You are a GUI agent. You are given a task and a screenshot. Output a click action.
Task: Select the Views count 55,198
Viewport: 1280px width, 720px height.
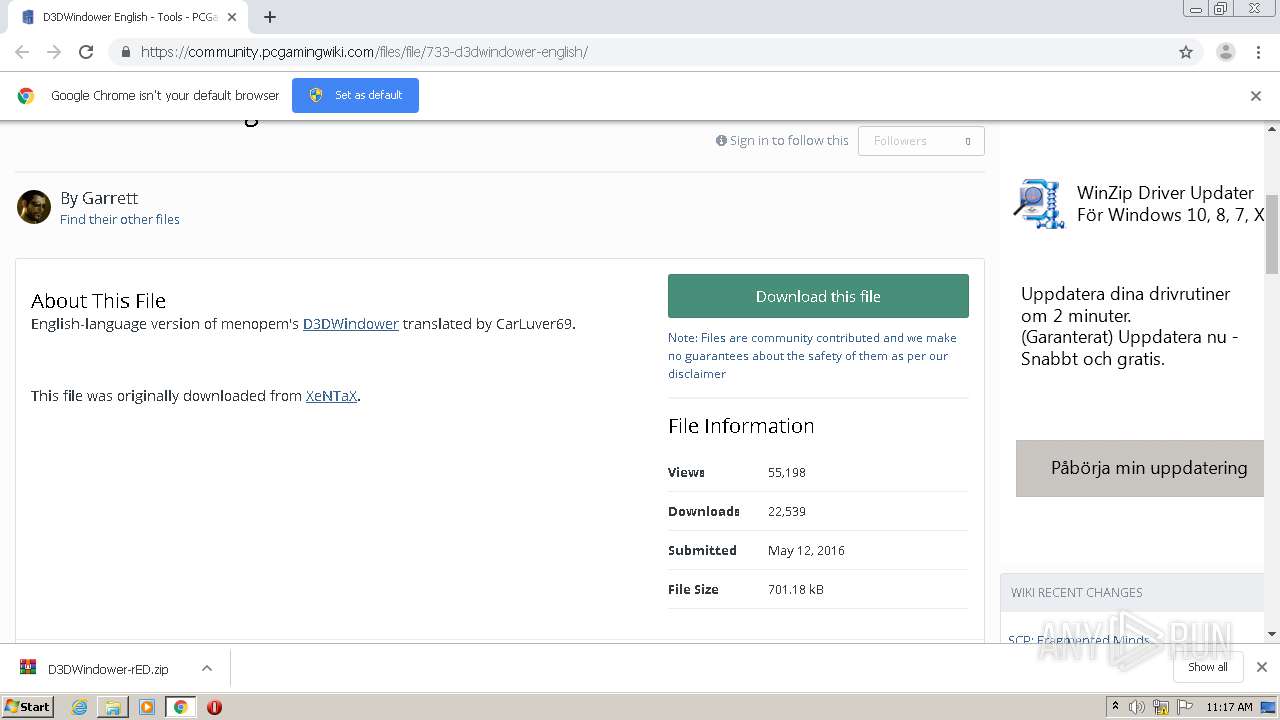(x=786, y=473)
